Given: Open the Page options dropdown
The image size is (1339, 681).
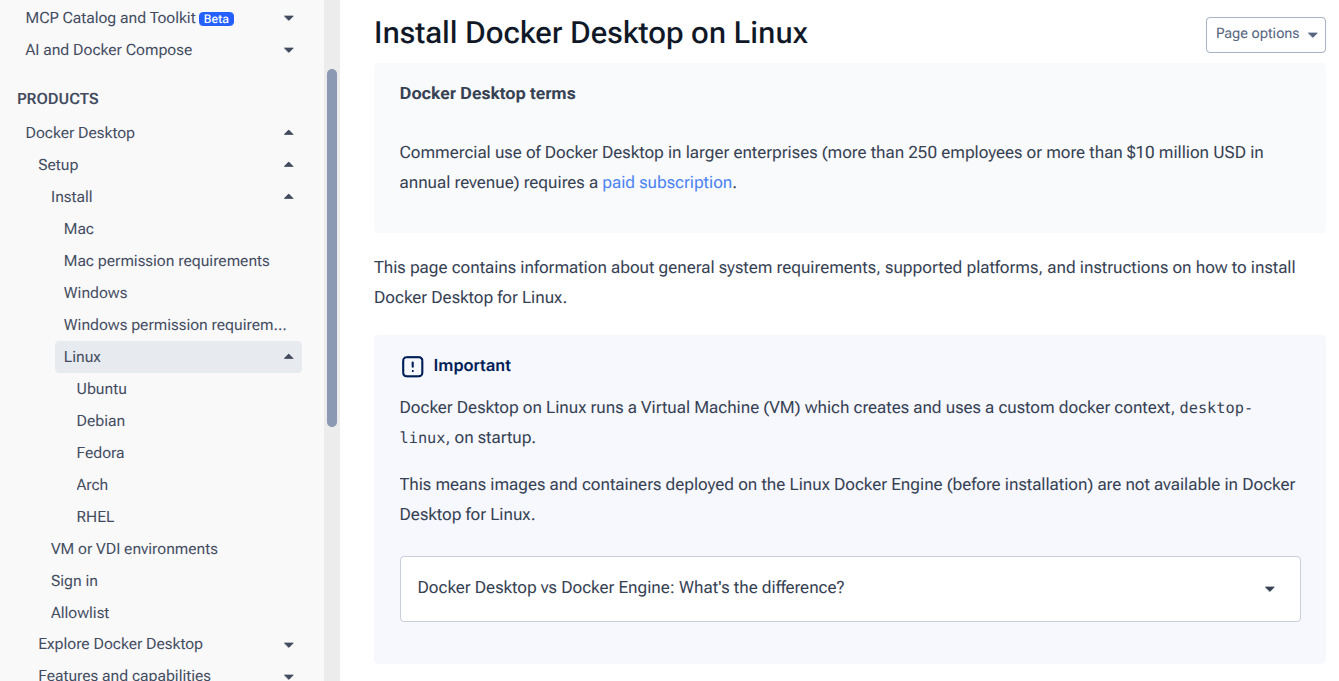Looking at the screenshot, I should [1265, 34].
